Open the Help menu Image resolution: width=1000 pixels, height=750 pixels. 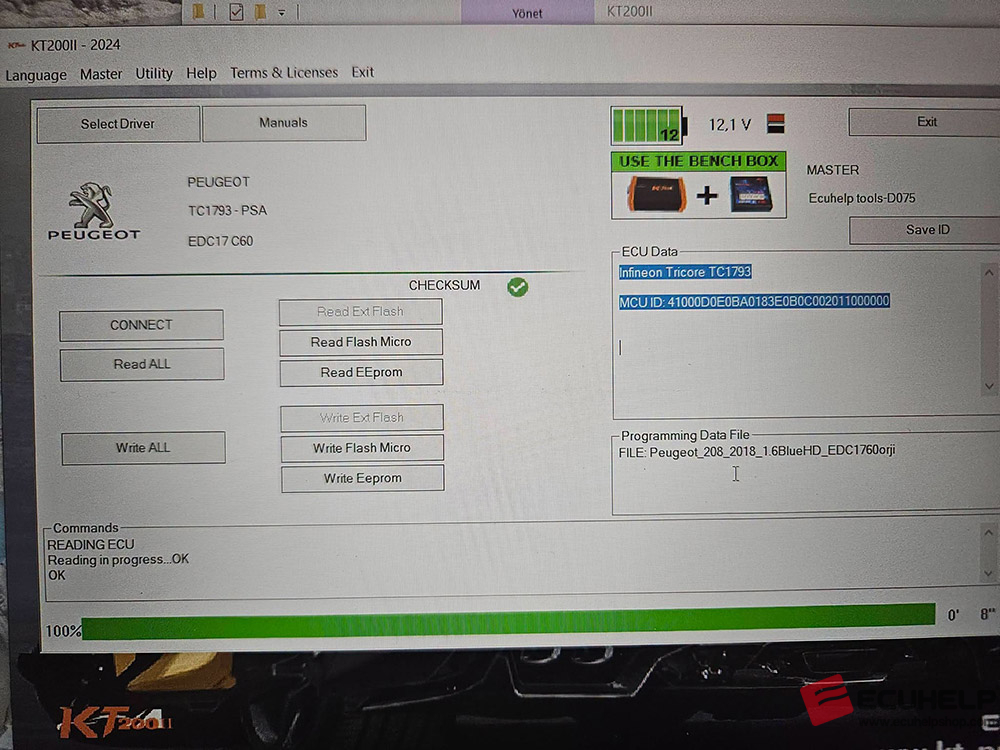[x=202, y=73]
